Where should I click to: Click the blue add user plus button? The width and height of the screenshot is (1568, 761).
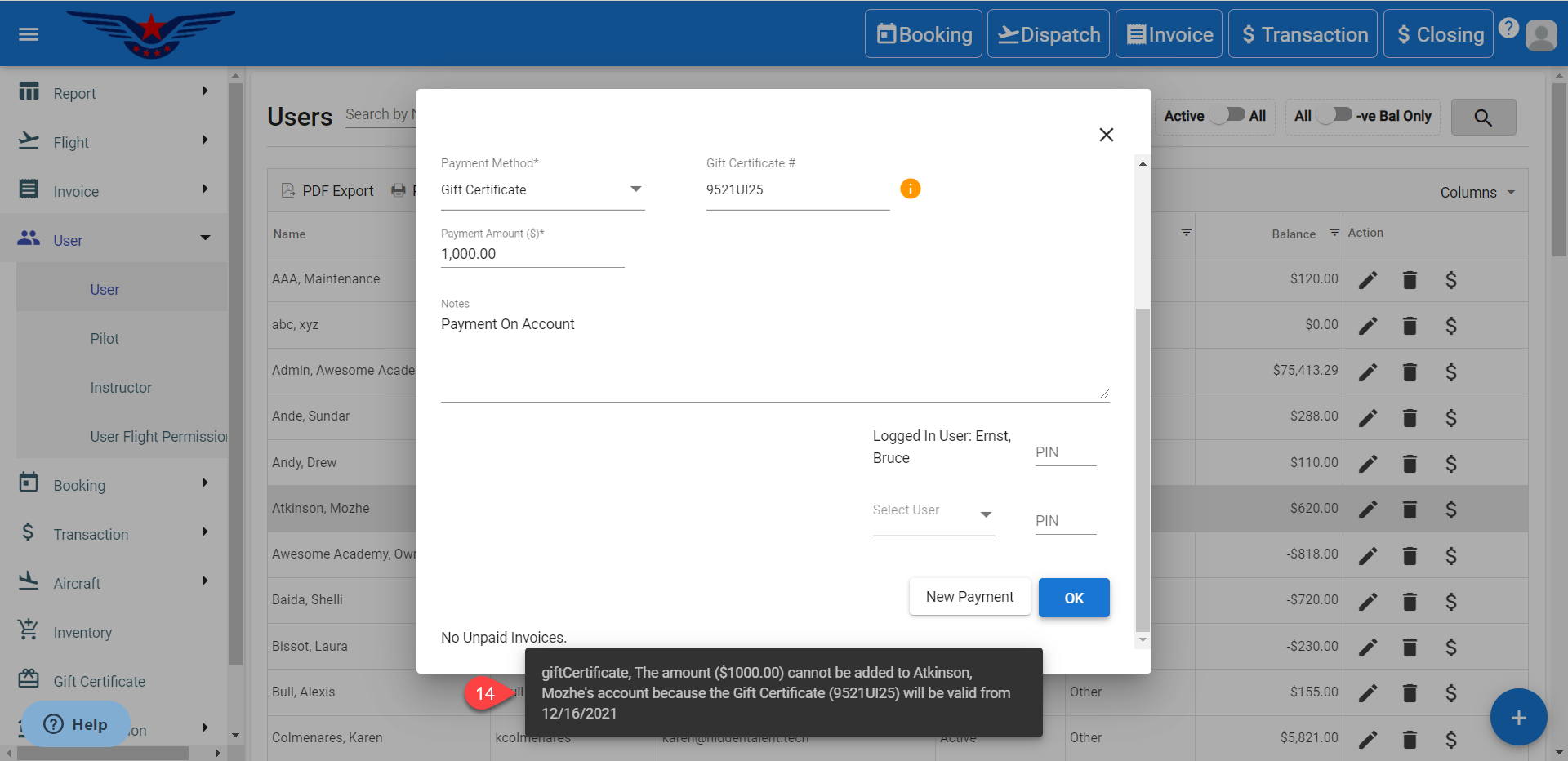[1518, 718]
